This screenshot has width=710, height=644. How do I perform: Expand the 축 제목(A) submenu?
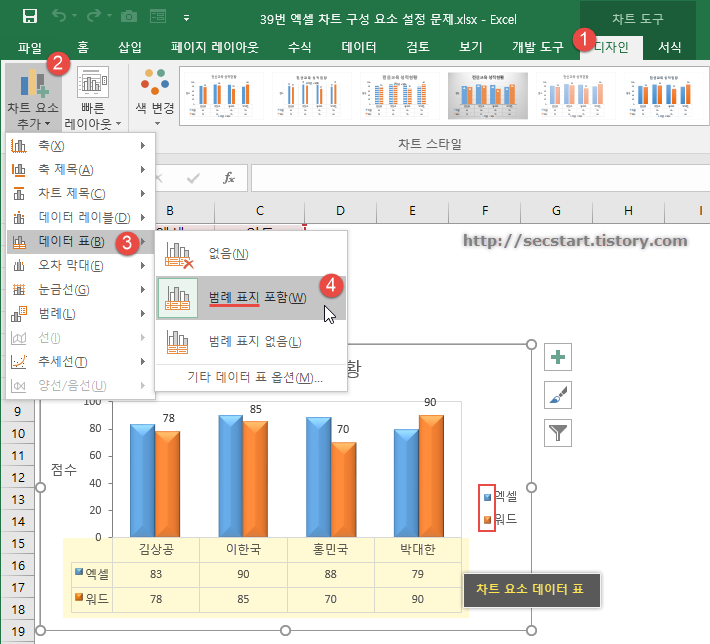point(81,170)
